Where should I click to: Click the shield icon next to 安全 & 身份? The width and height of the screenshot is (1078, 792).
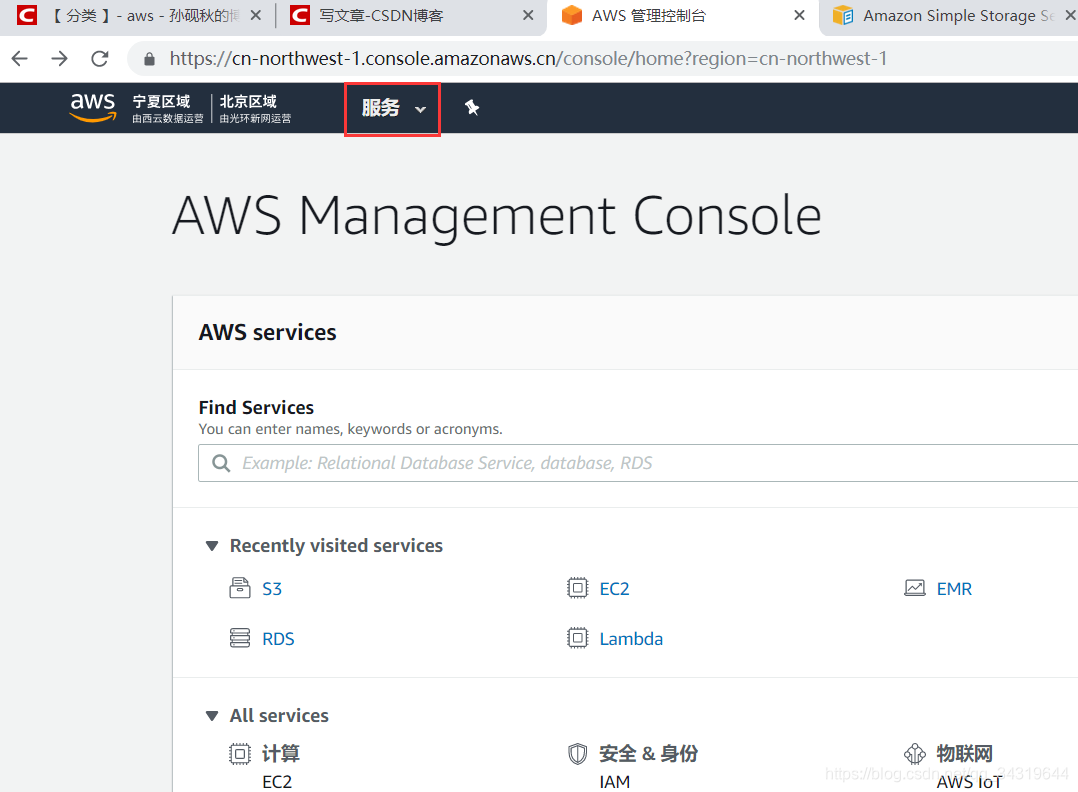[x=578, y=753]
